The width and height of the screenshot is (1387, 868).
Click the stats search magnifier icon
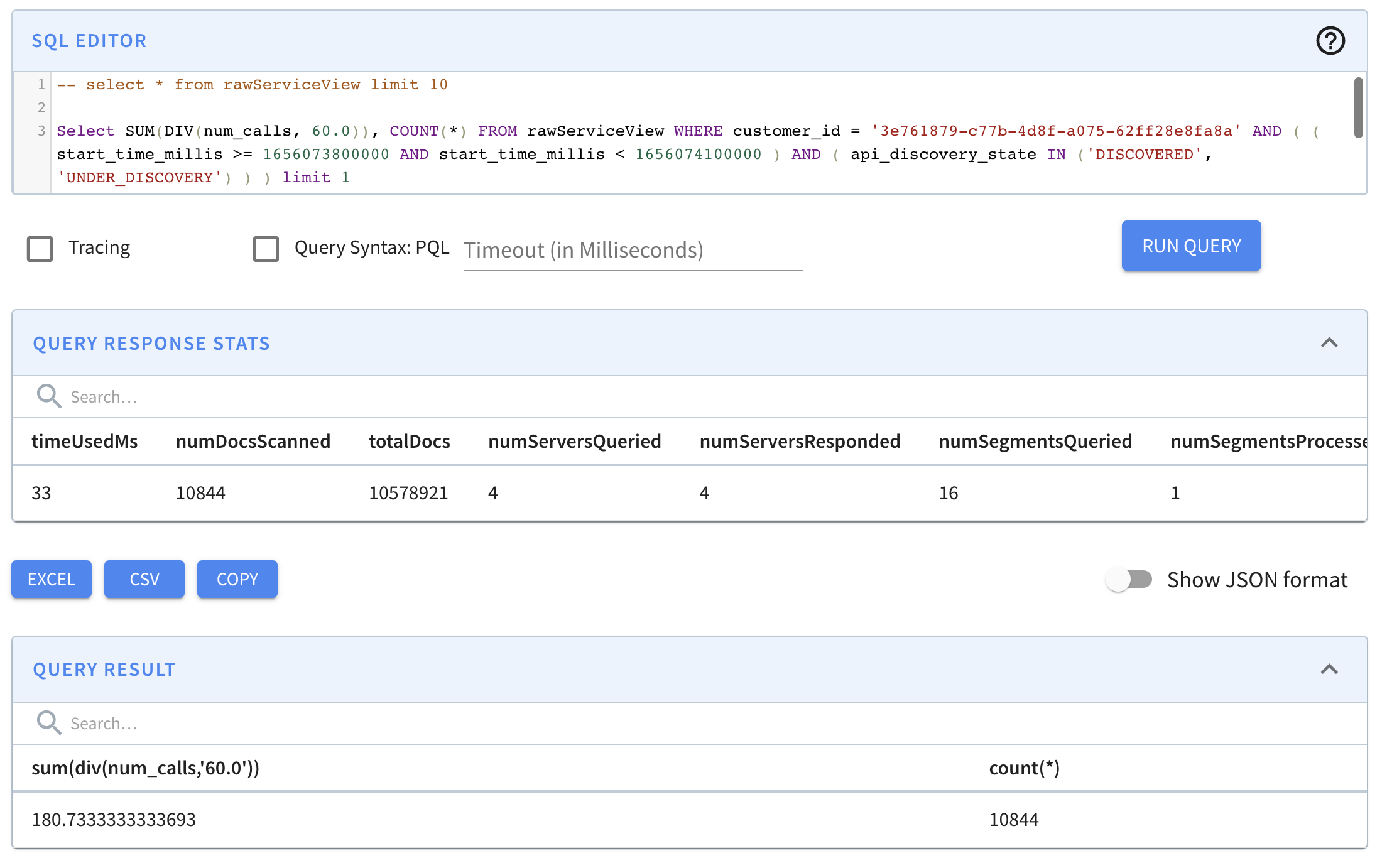coord(48,396)
